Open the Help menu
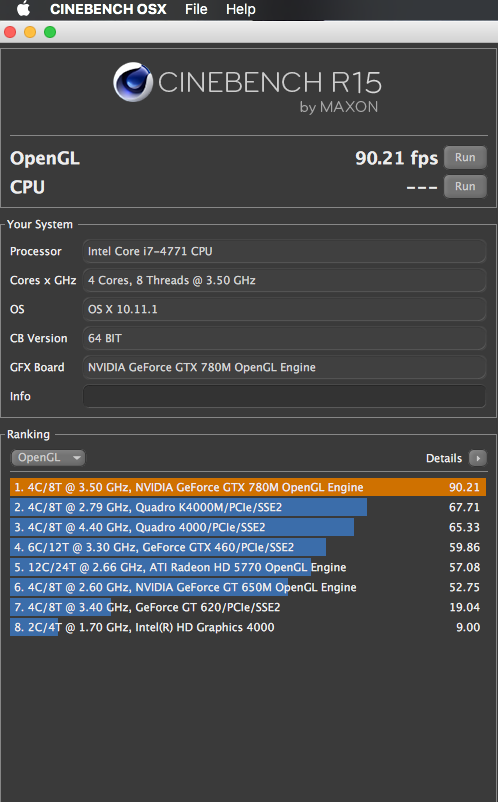This screenshot has height=802, width=498. [241, 9]
